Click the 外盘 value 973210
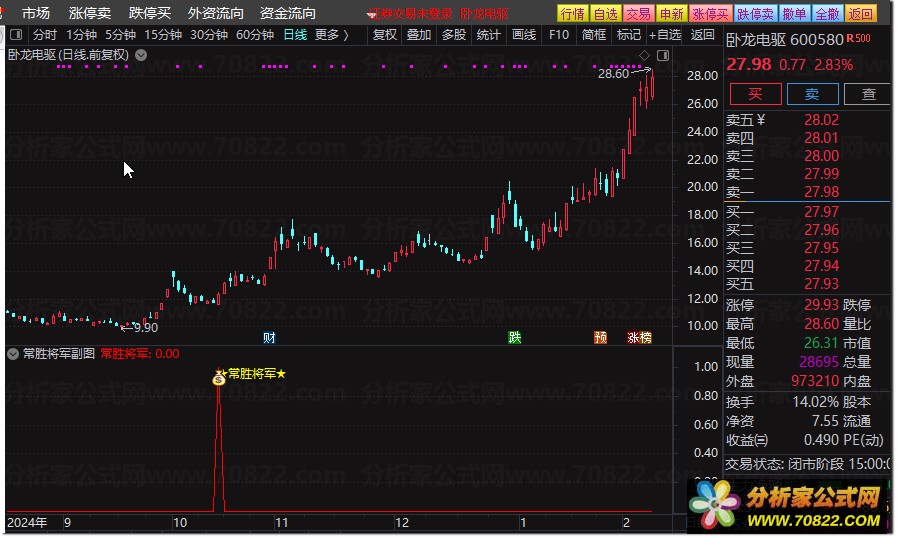The width and height of the screenshot is (897, 537). coord(815,380)
